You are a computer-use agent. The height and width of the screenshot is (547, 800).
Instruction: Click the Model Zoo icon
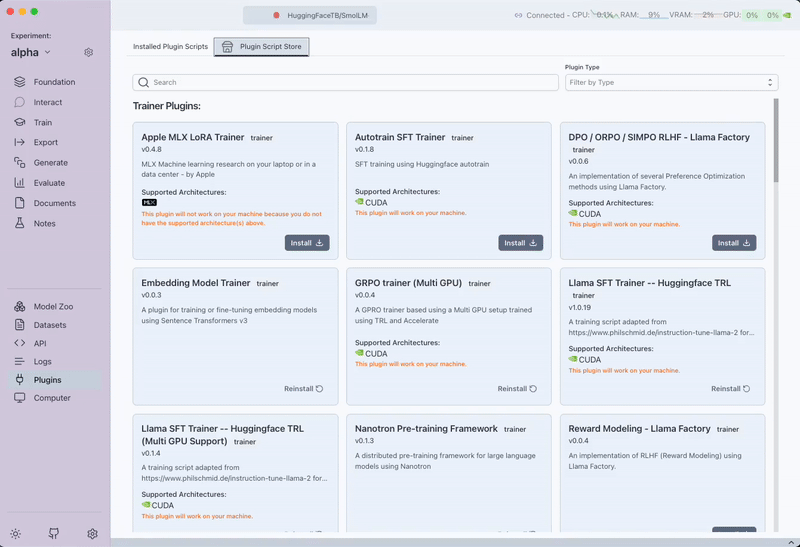pyautogui.click(x=20, y=307)
